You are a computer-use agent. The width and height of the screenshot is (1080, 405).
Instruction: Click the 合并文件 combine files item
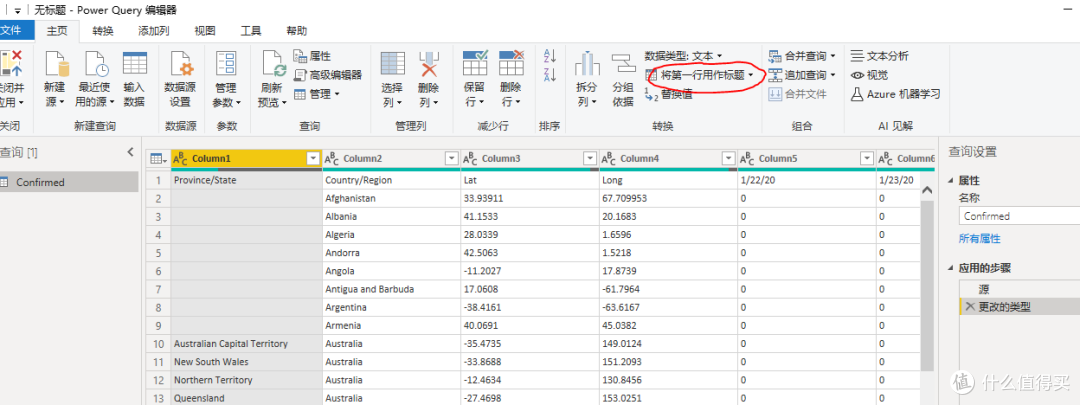pos(797,94)
